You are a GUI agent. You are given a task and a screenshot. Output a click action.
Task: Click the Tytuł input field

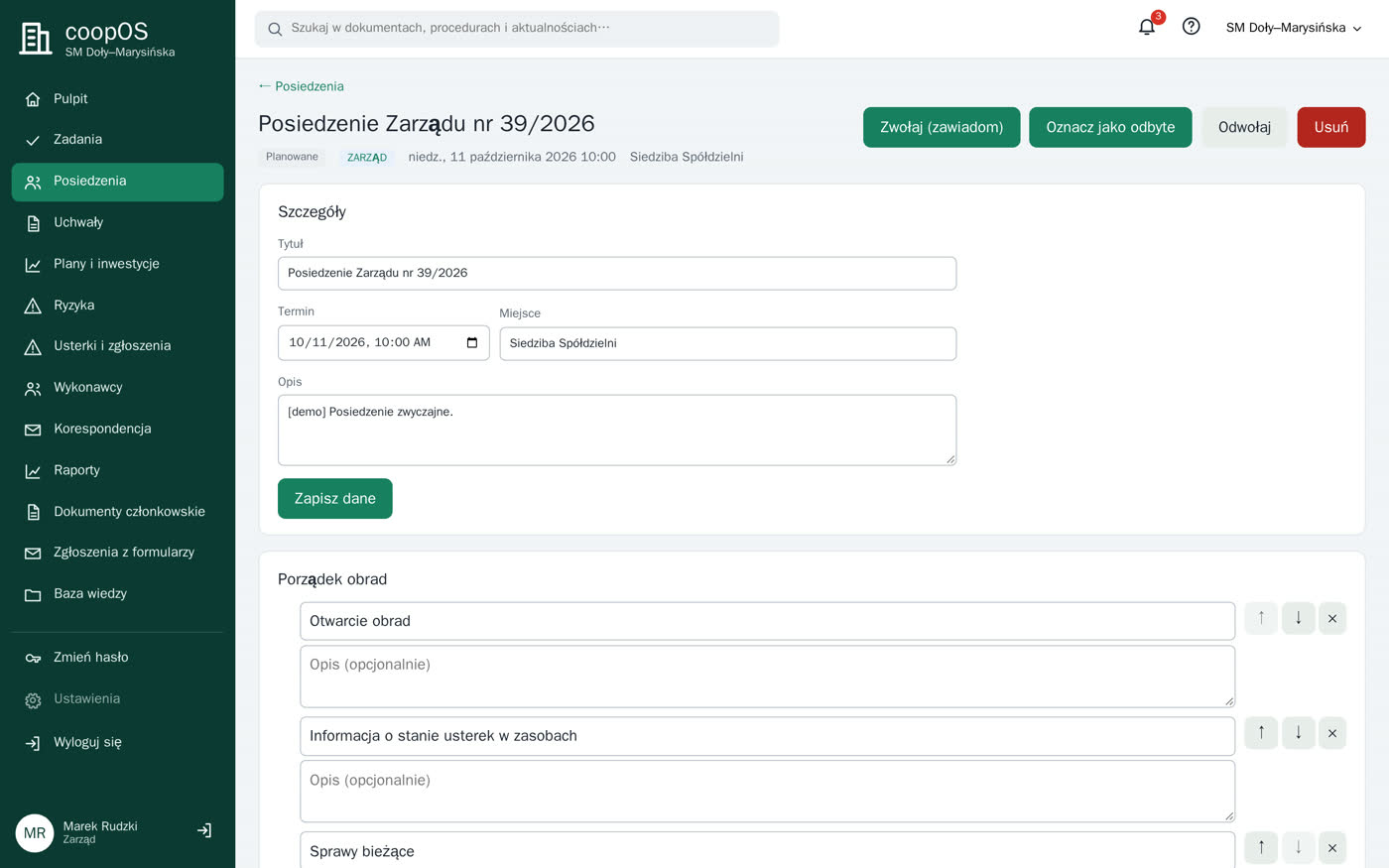tap(617, 273)
